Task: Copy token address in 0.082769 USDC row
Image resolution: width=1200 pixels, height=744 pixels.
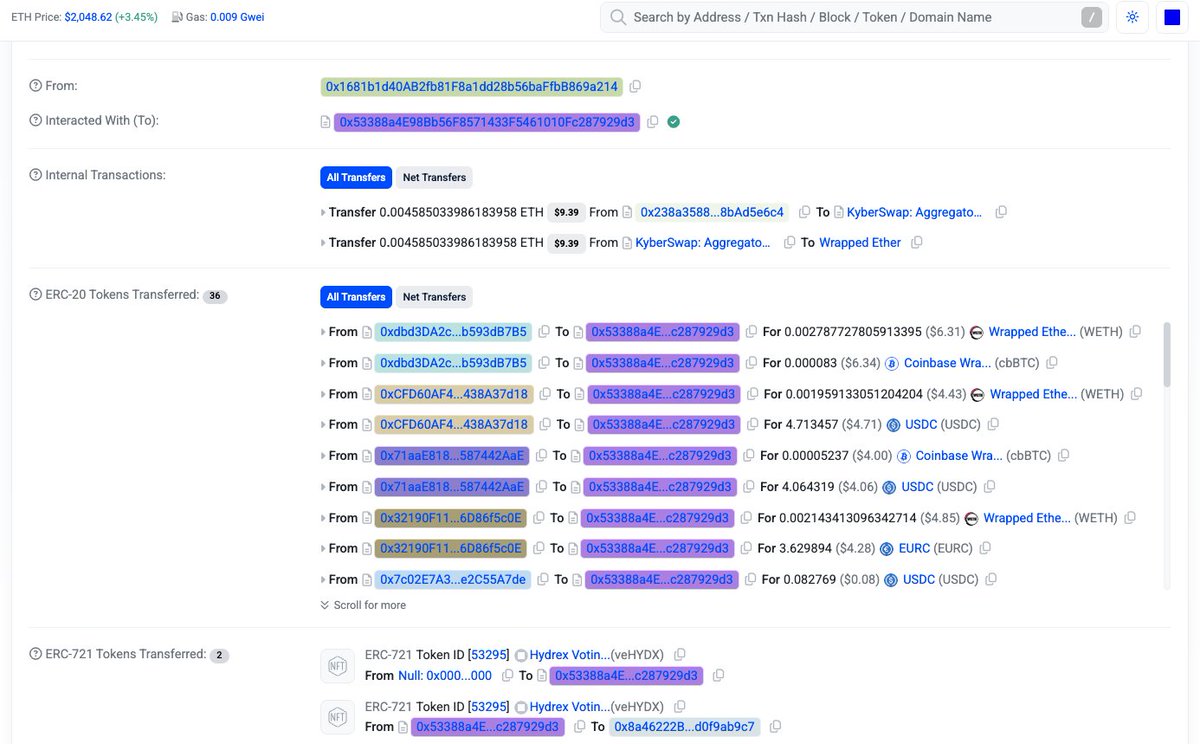Action: pos(991,579)
